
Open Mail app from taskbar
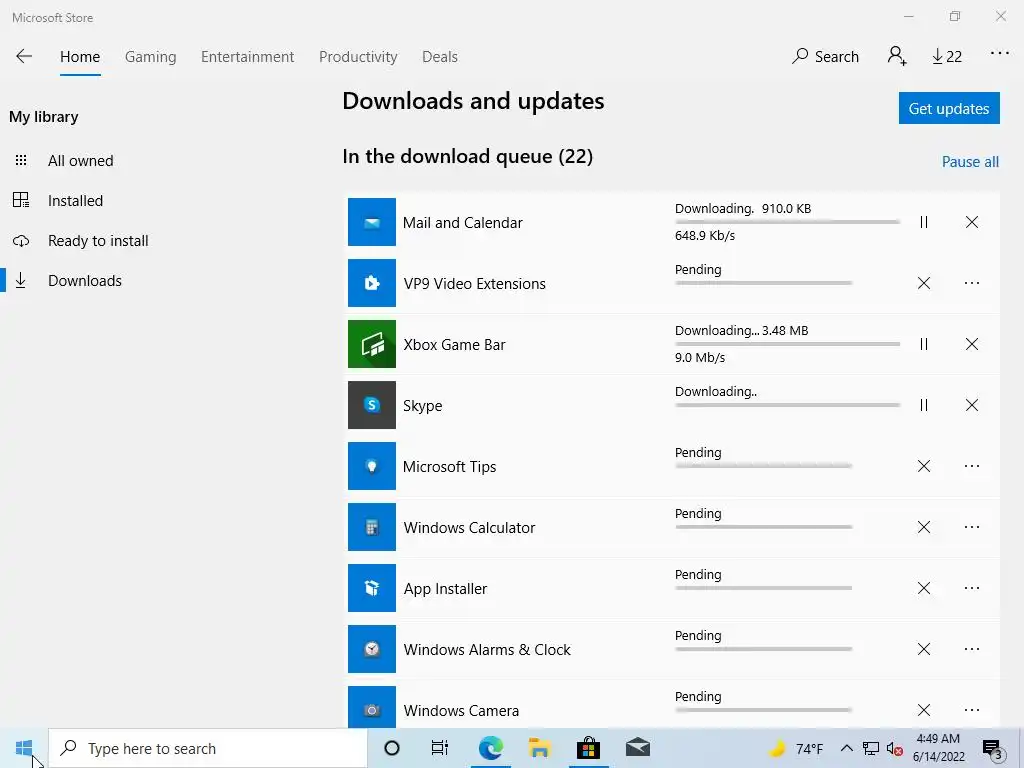pos(637,748)
